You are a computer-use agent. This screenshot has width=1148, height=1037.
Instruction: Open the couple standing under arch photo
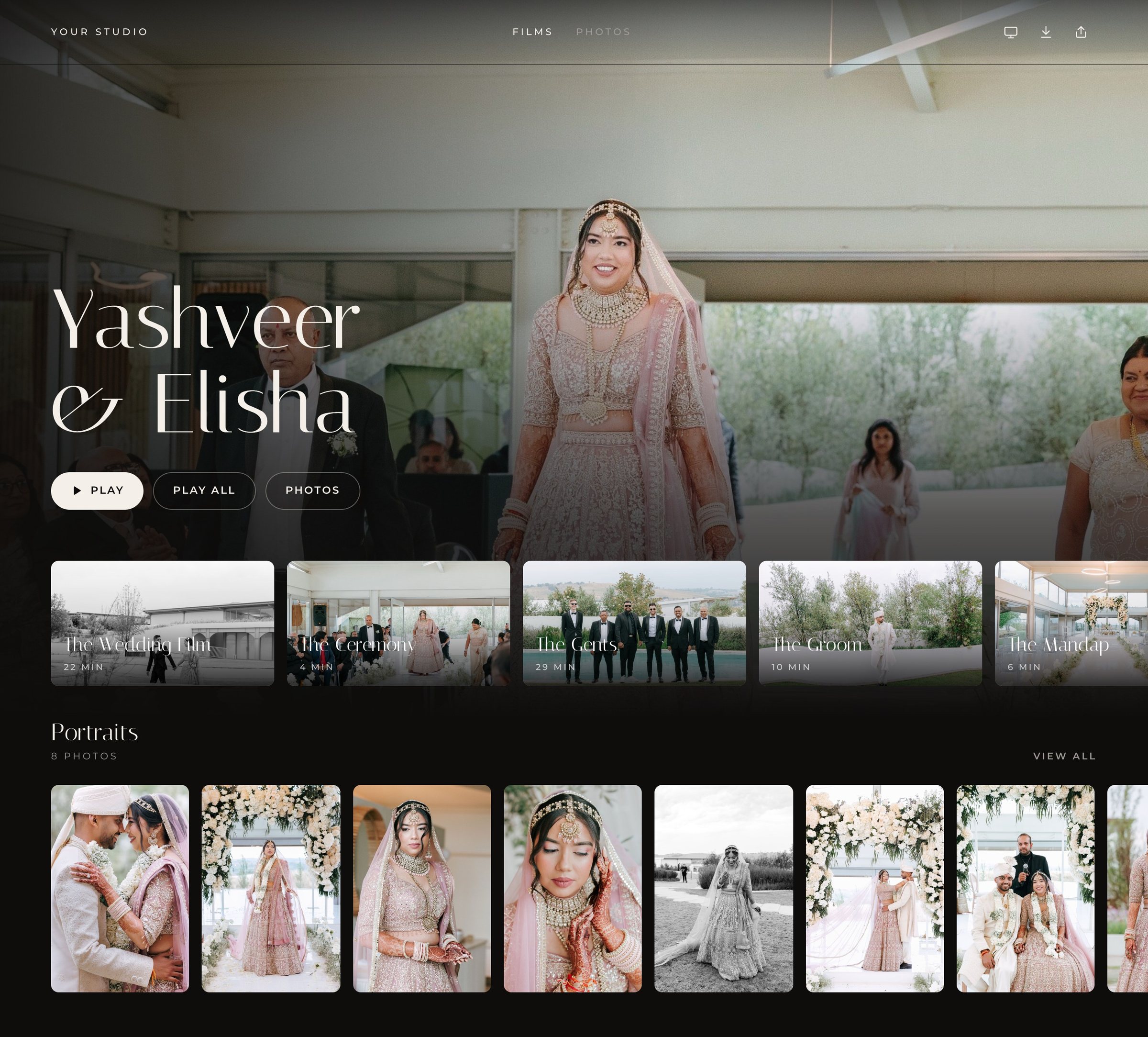pyautogui.click(x=875, y=889)
